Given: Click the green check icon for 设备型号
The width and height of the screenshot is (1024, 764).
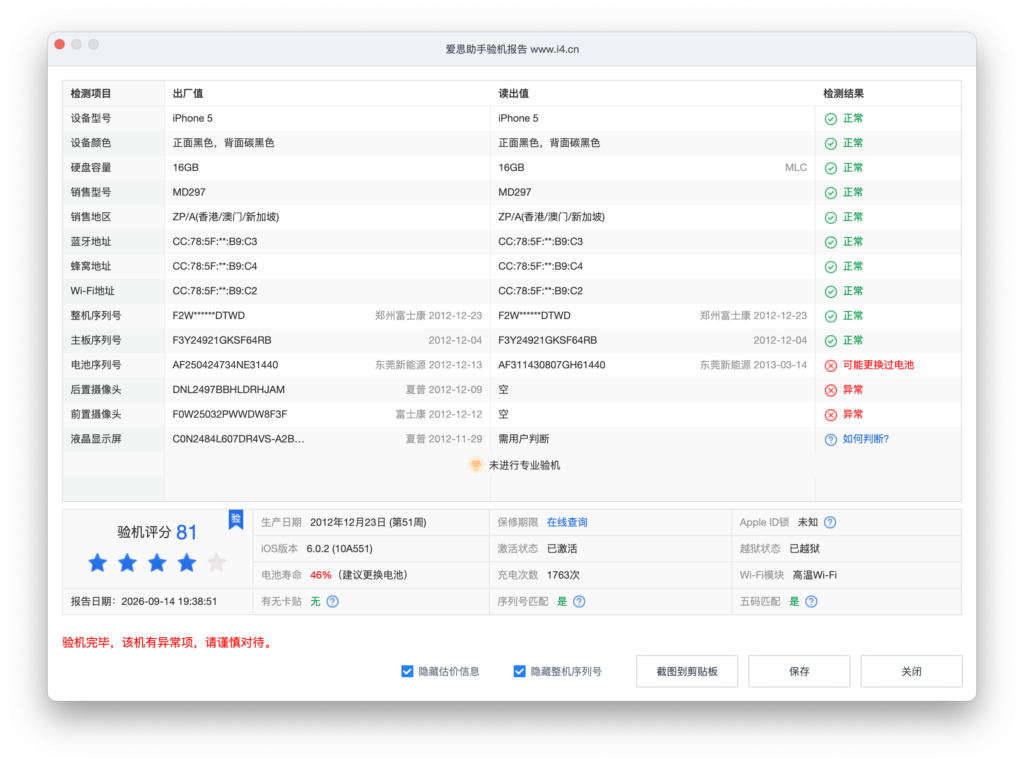Looking at the screenshot, I should pyautogui.click(x=831, y=119).
